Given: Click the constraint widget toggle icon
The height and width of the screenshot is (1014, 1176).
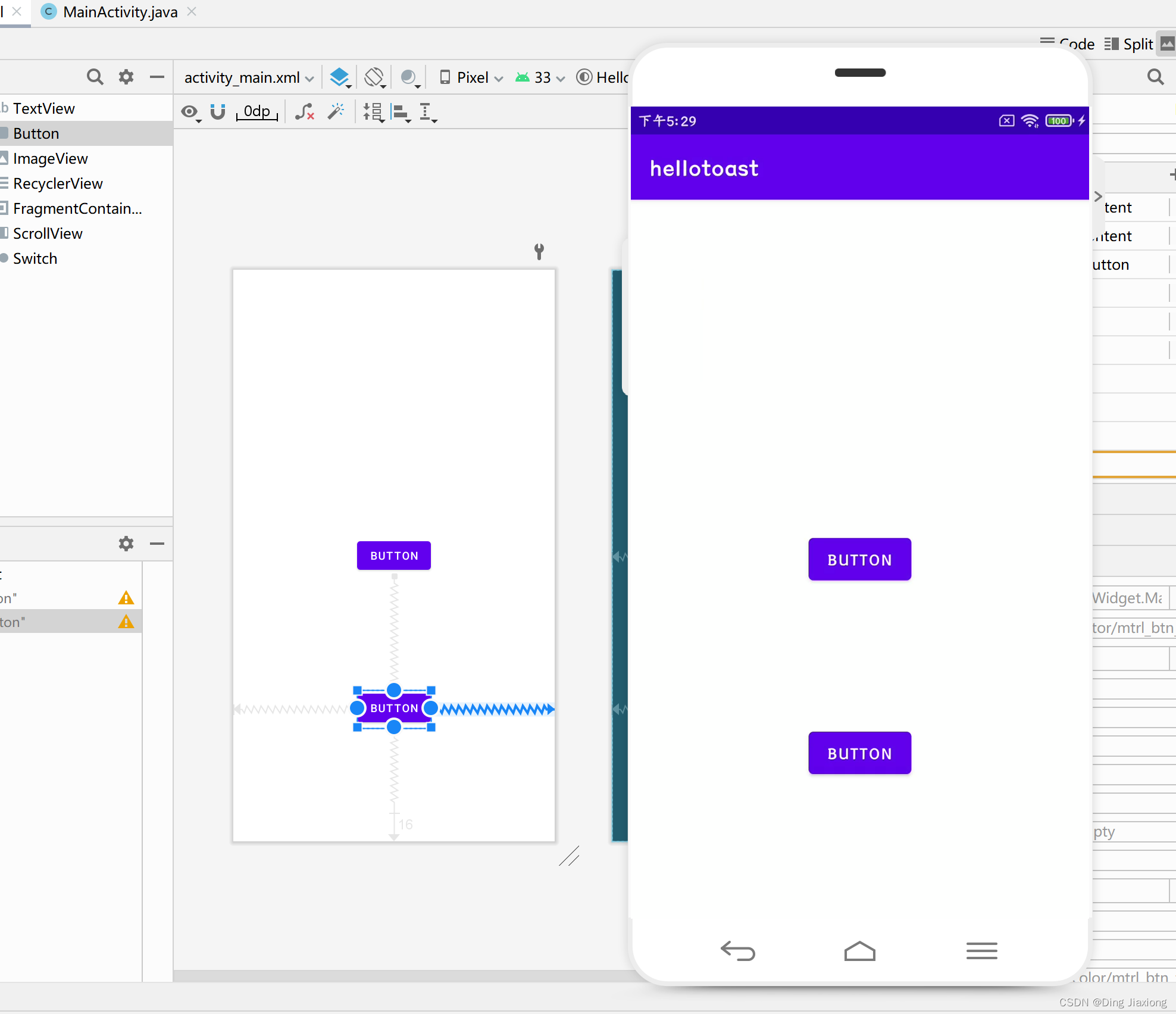Looking at the screenshot, I should [x=218, y=110].
